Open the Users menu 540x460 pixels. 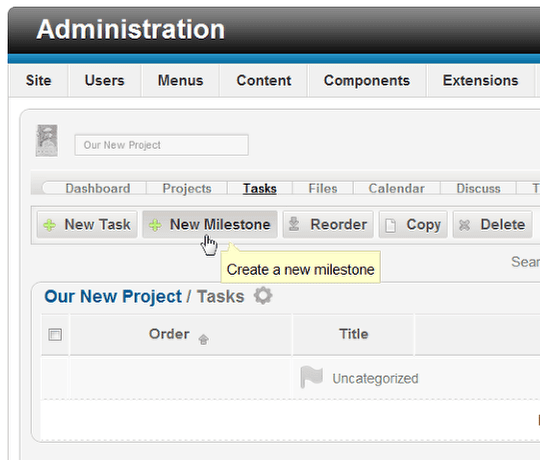point(105,81)
